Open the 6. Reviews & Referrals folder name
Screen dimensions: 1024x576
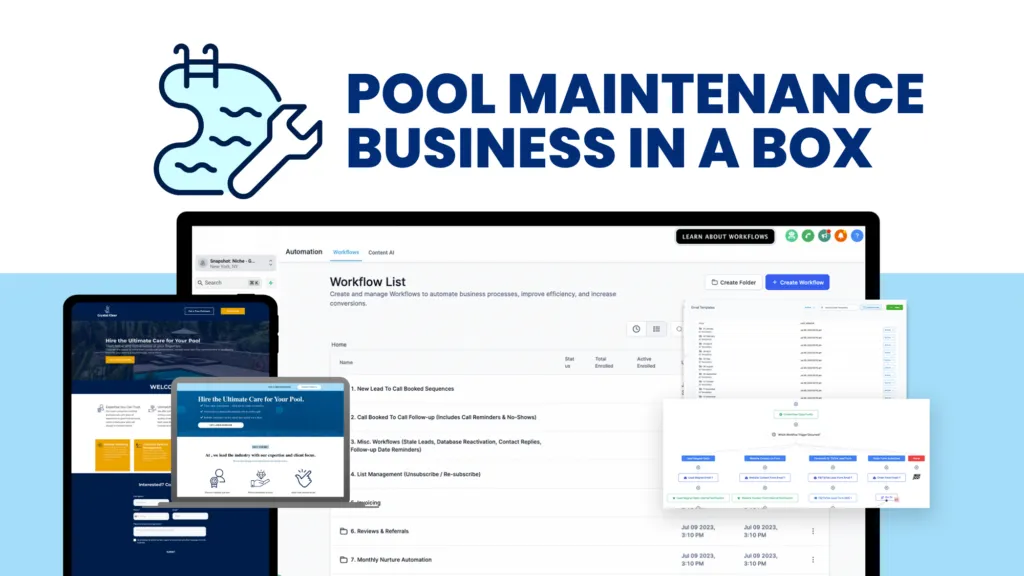(x=379, y=532)
